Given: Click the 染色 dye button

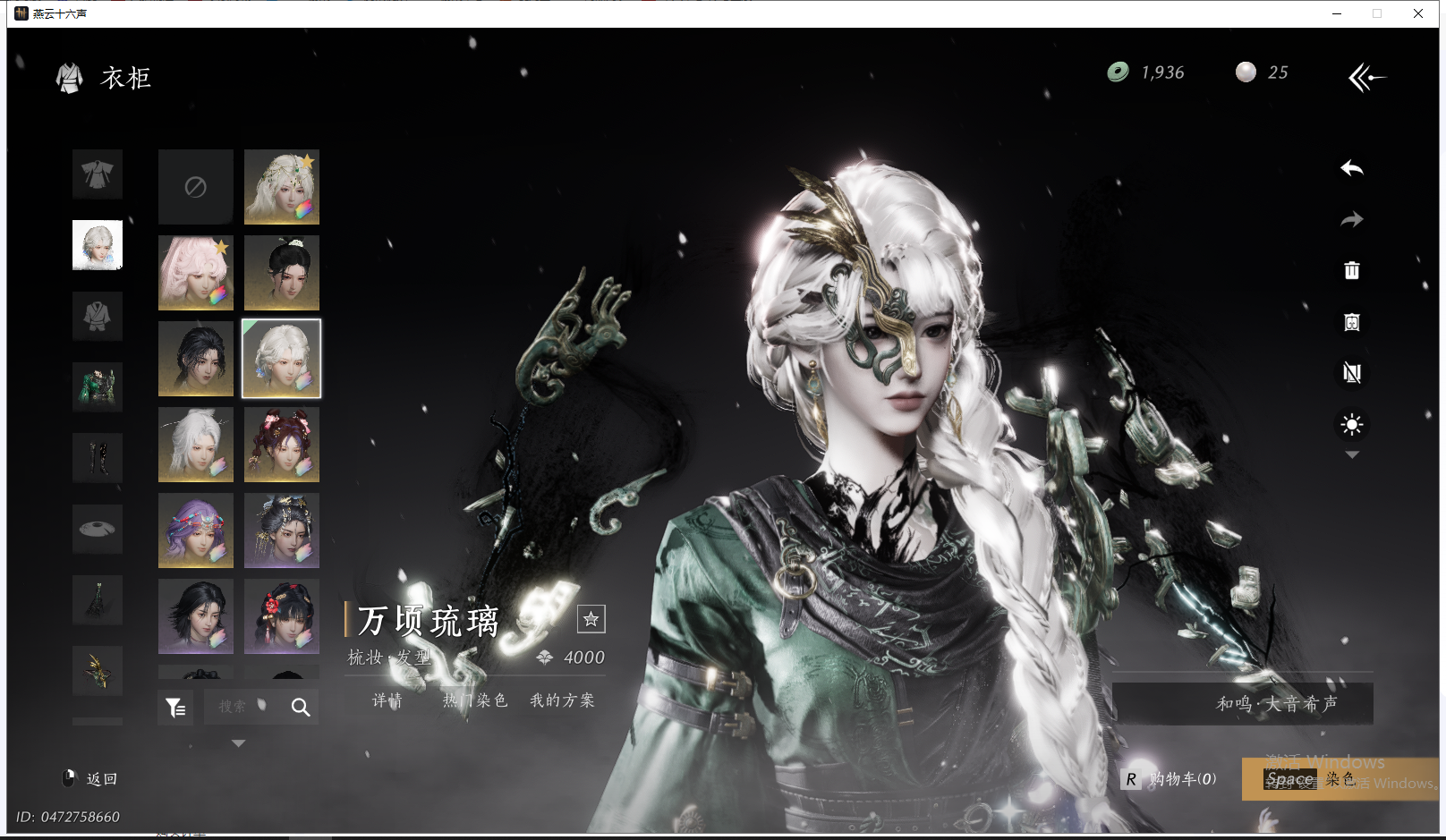Looking at the screenshot, I should (x=1339, y=779).
